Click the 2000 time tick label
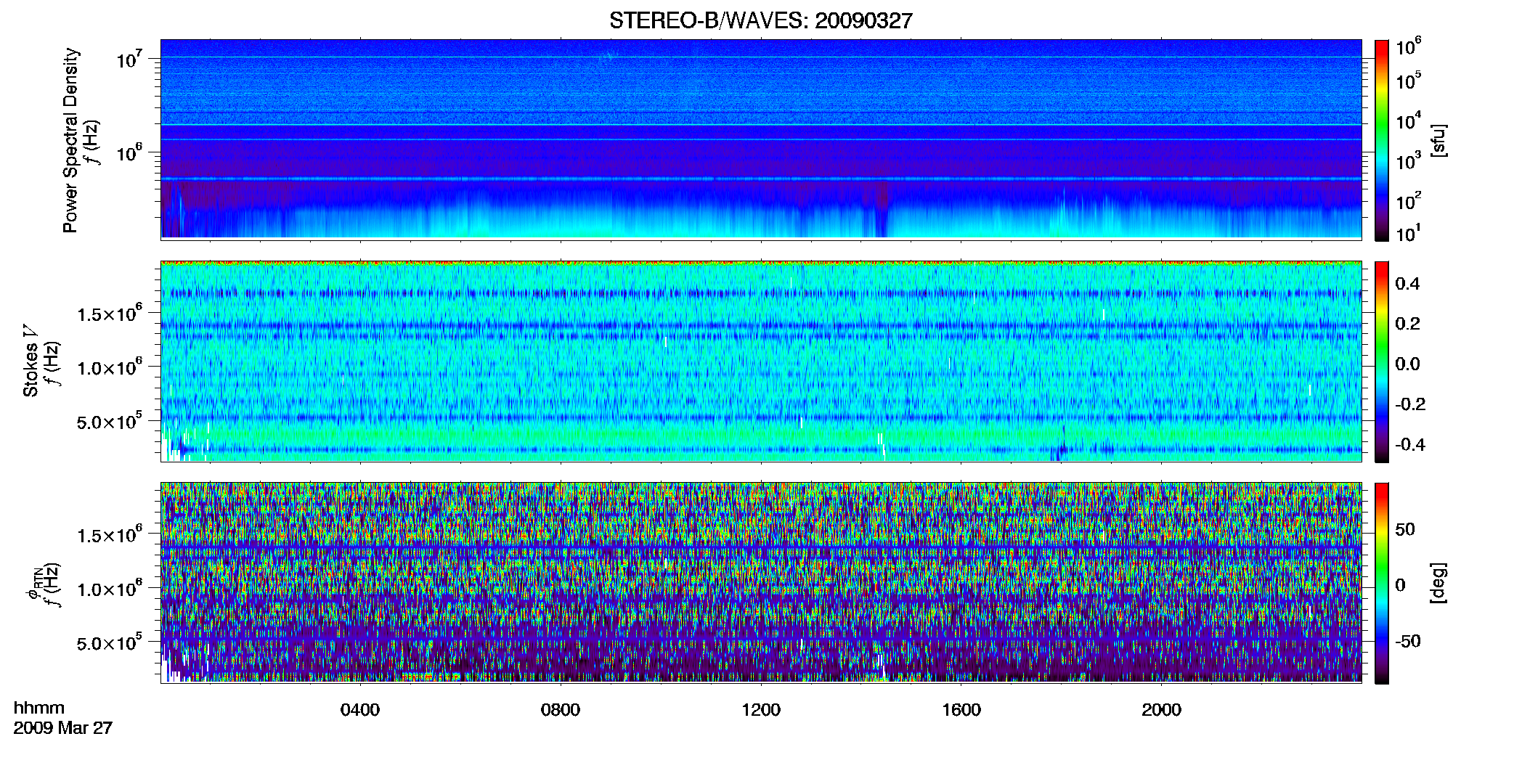The height and width of the screenshot is (784, 1522). coord(1162,709)
